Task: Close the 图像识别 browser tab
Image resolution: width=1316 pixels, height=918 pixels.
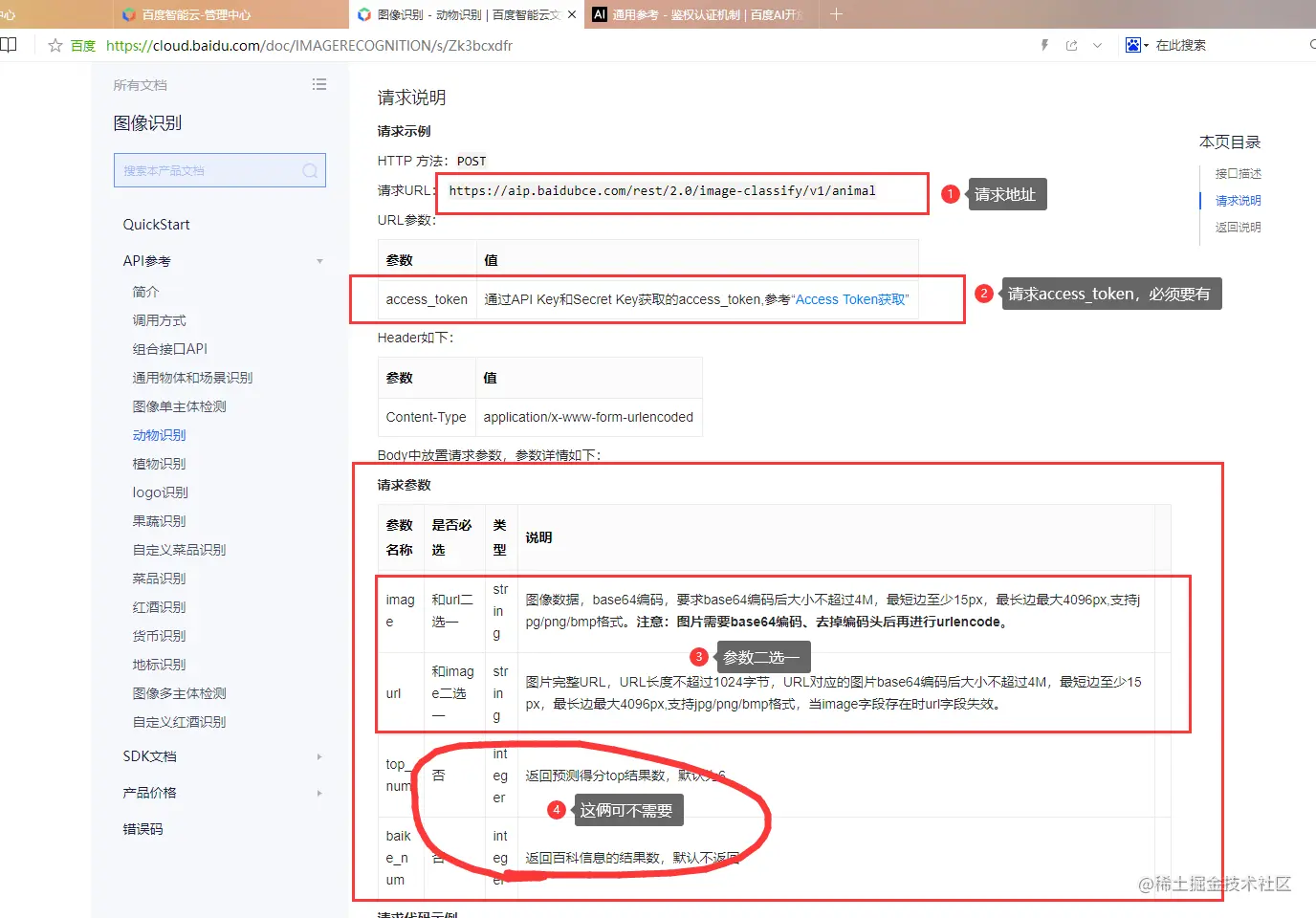Action: (x=572, y=14)
